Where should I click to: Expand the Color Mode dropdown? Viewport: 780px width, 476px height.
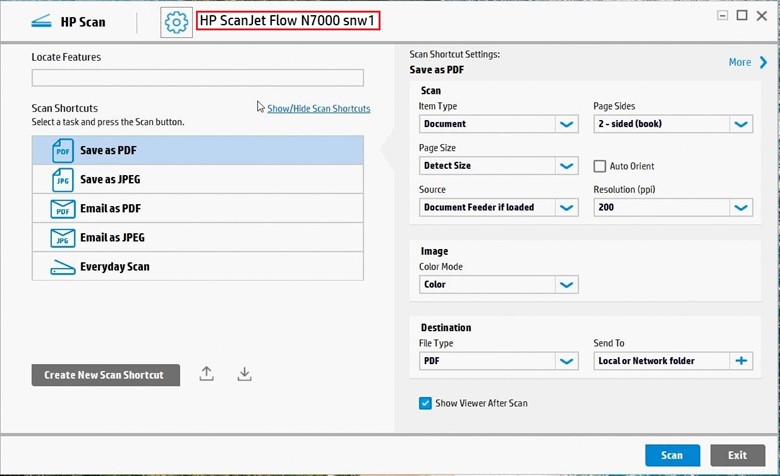point(567,285)
